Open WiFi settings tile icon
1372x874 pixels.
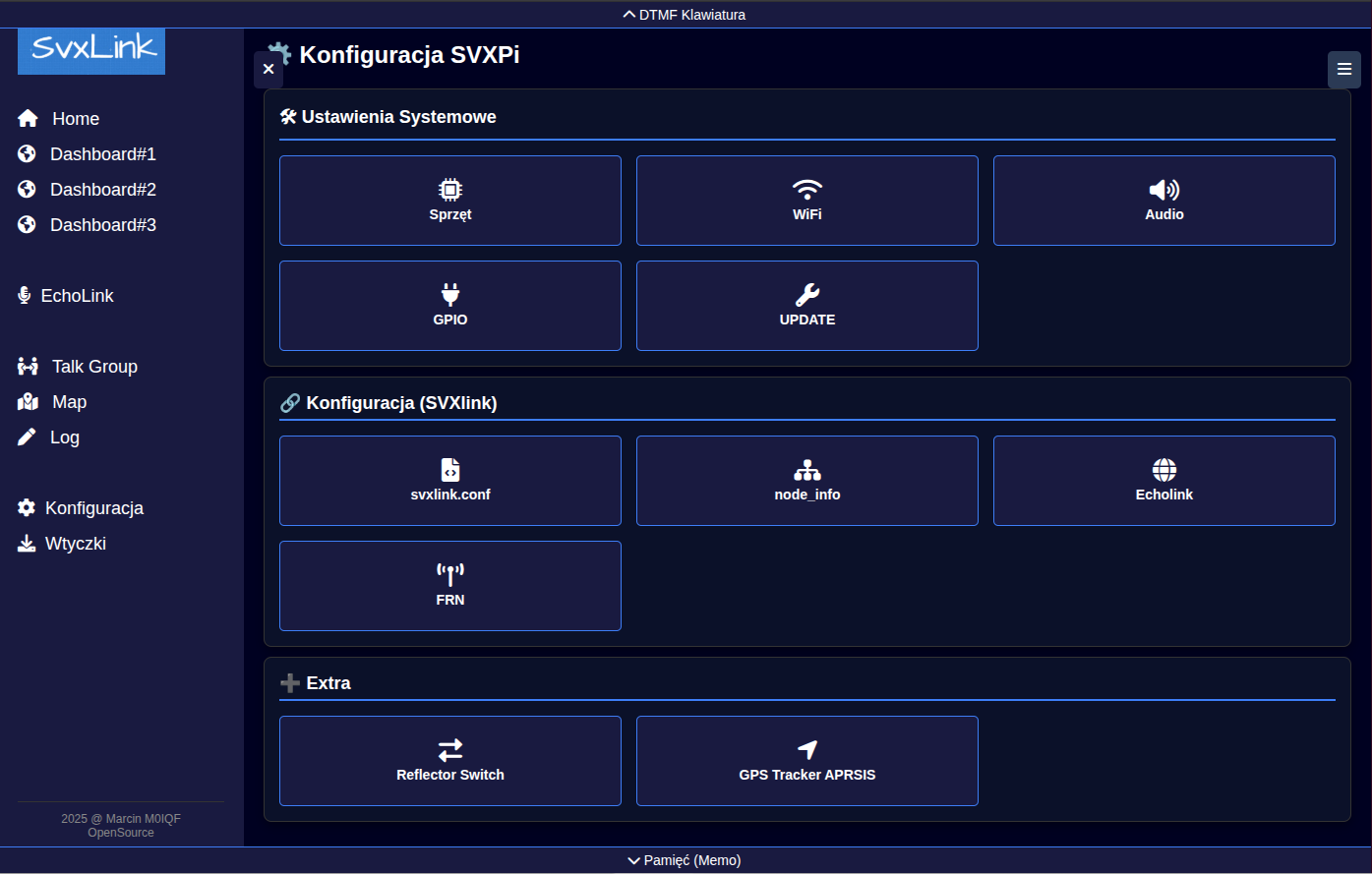point(806,190)
